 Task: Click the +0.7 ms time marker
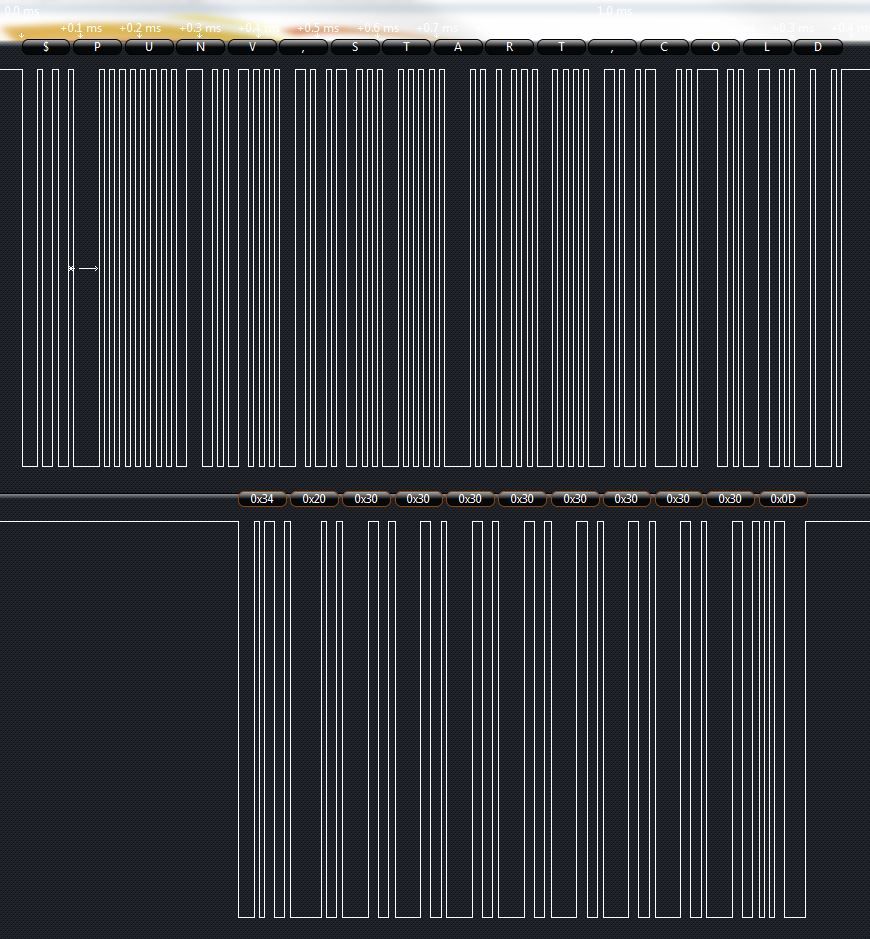[437, 28]
